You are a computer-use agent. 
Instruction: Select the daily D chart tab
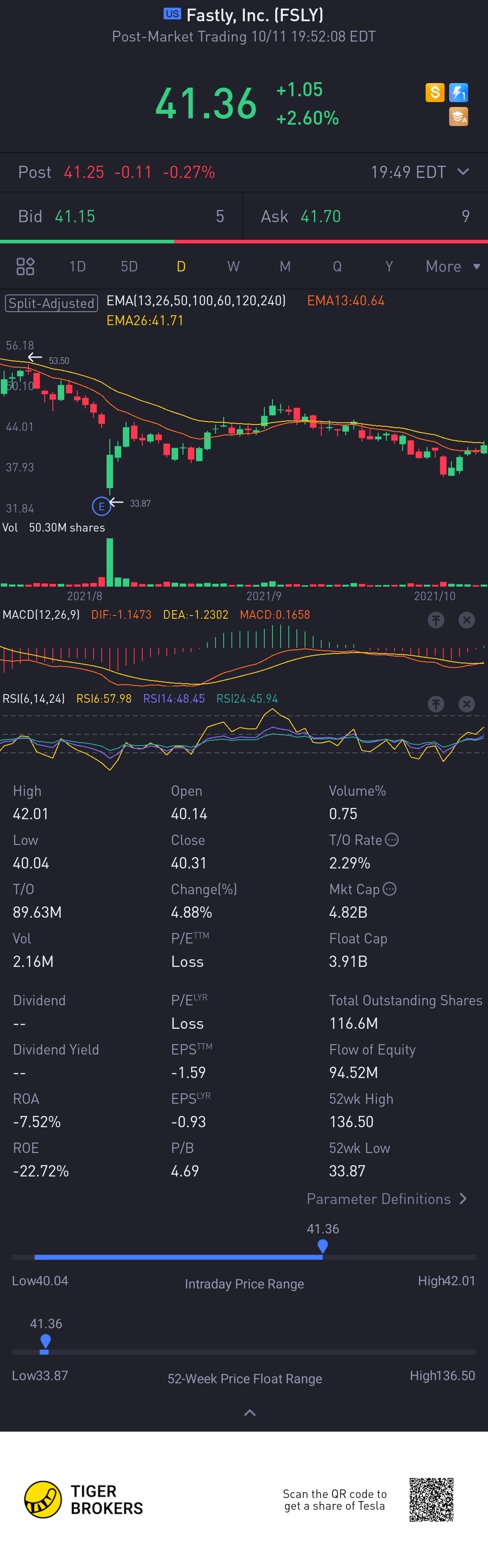click(x=181, y=266)
